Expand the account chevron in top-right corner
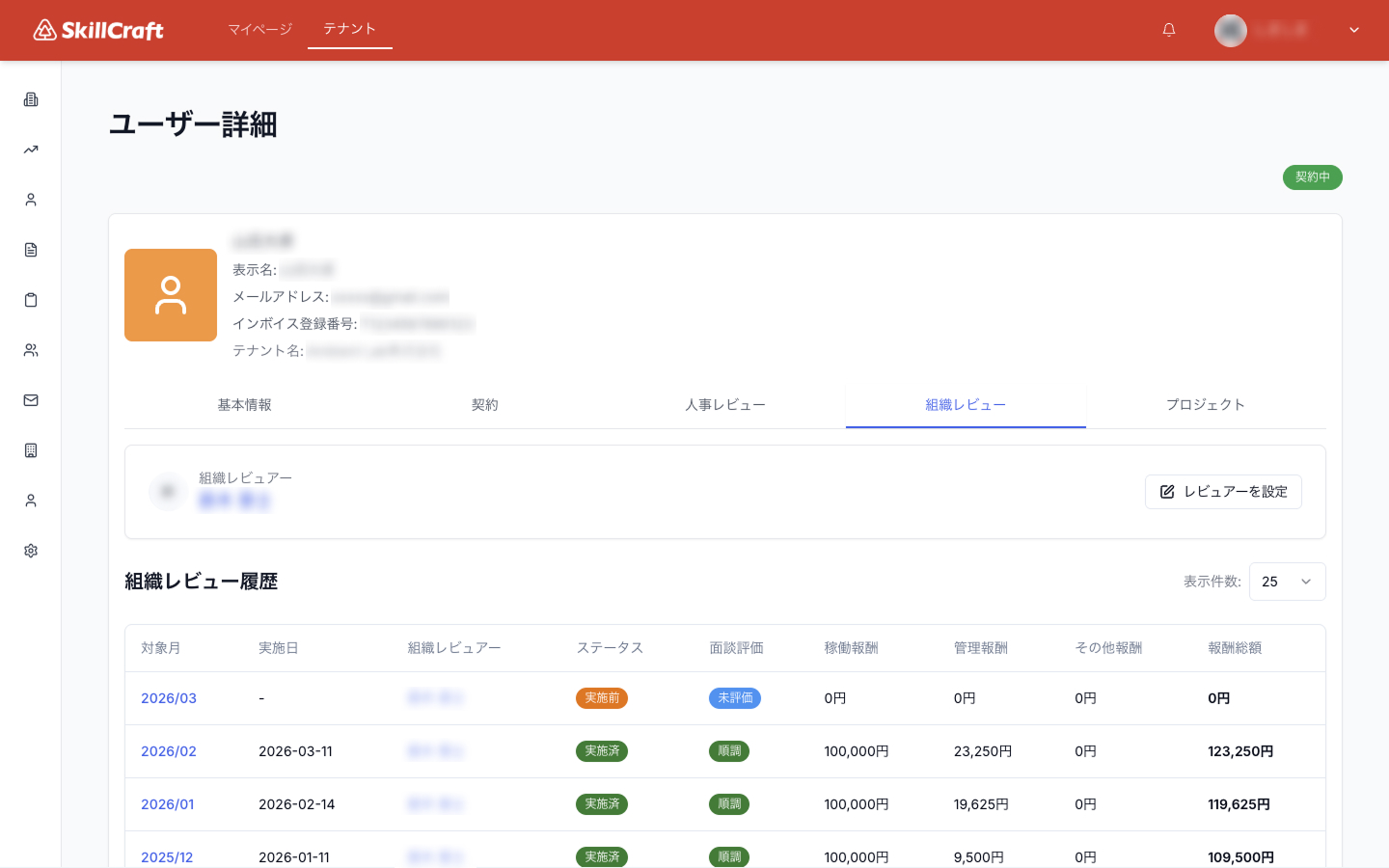This screenshot has width=1389, height=868. point(1353,30)
